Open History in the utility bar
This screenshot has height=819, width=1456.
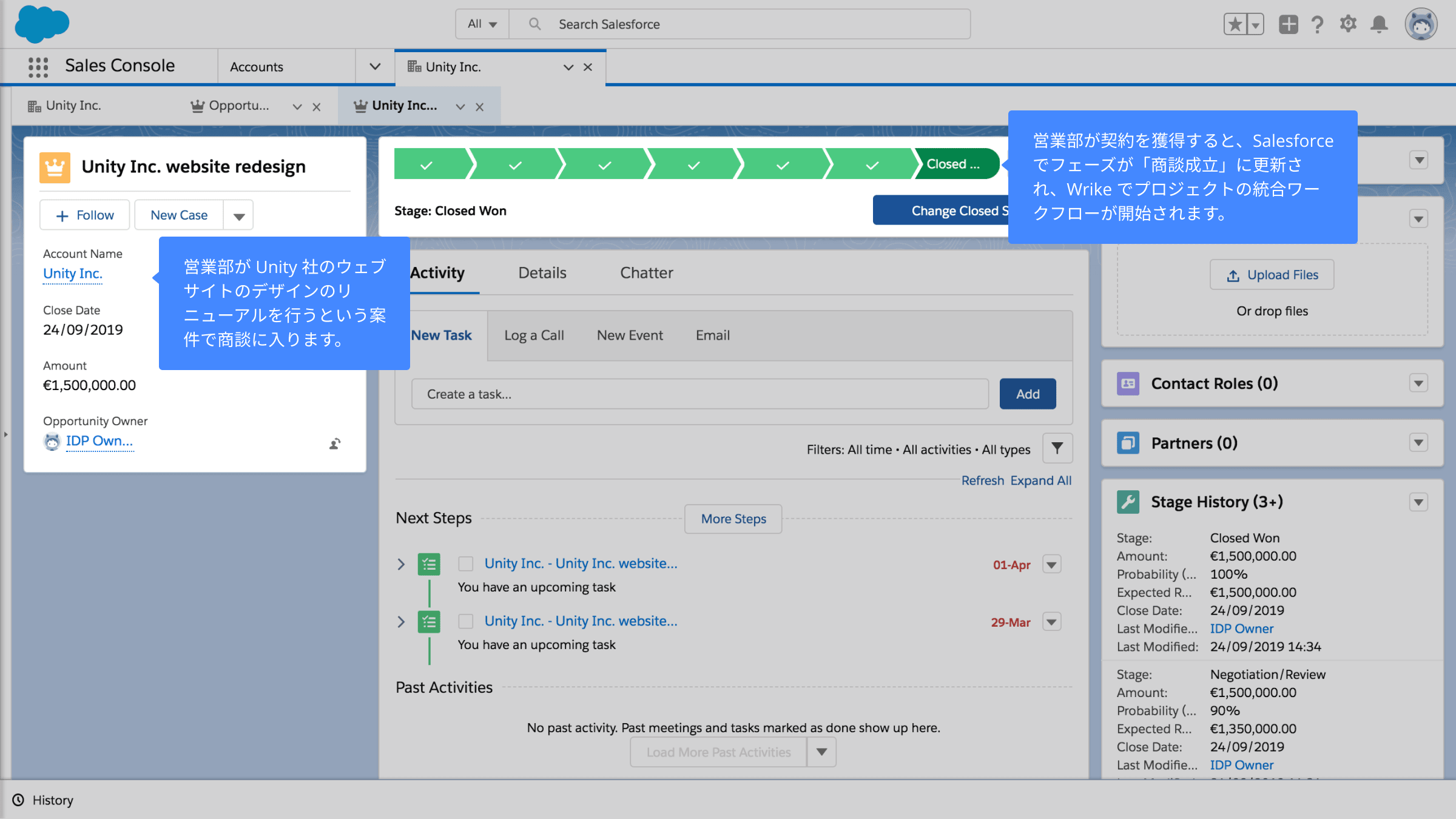click(42, 800)
